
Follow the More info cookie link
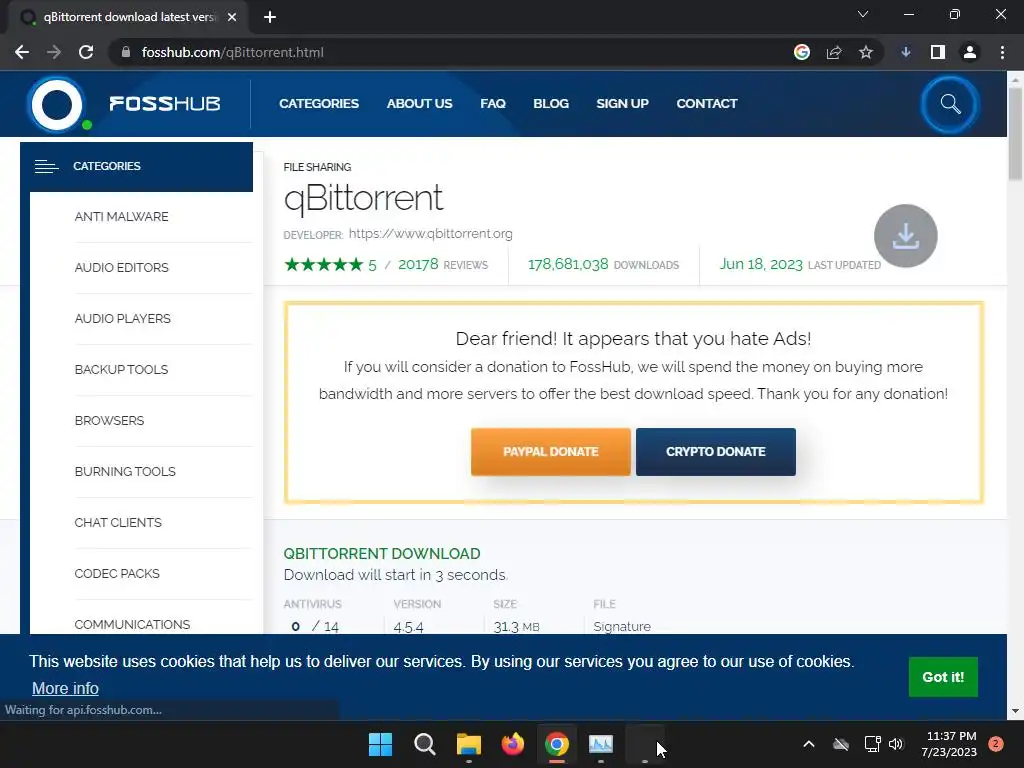click(65, 688)
